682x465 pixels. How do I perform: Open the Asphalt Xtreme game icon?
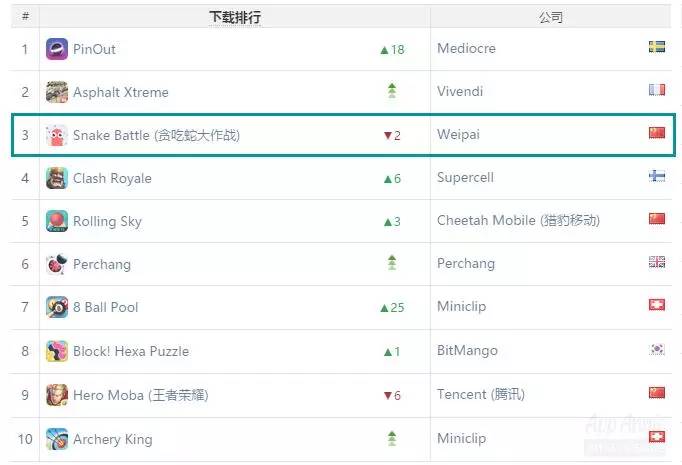tap(57, 92)
